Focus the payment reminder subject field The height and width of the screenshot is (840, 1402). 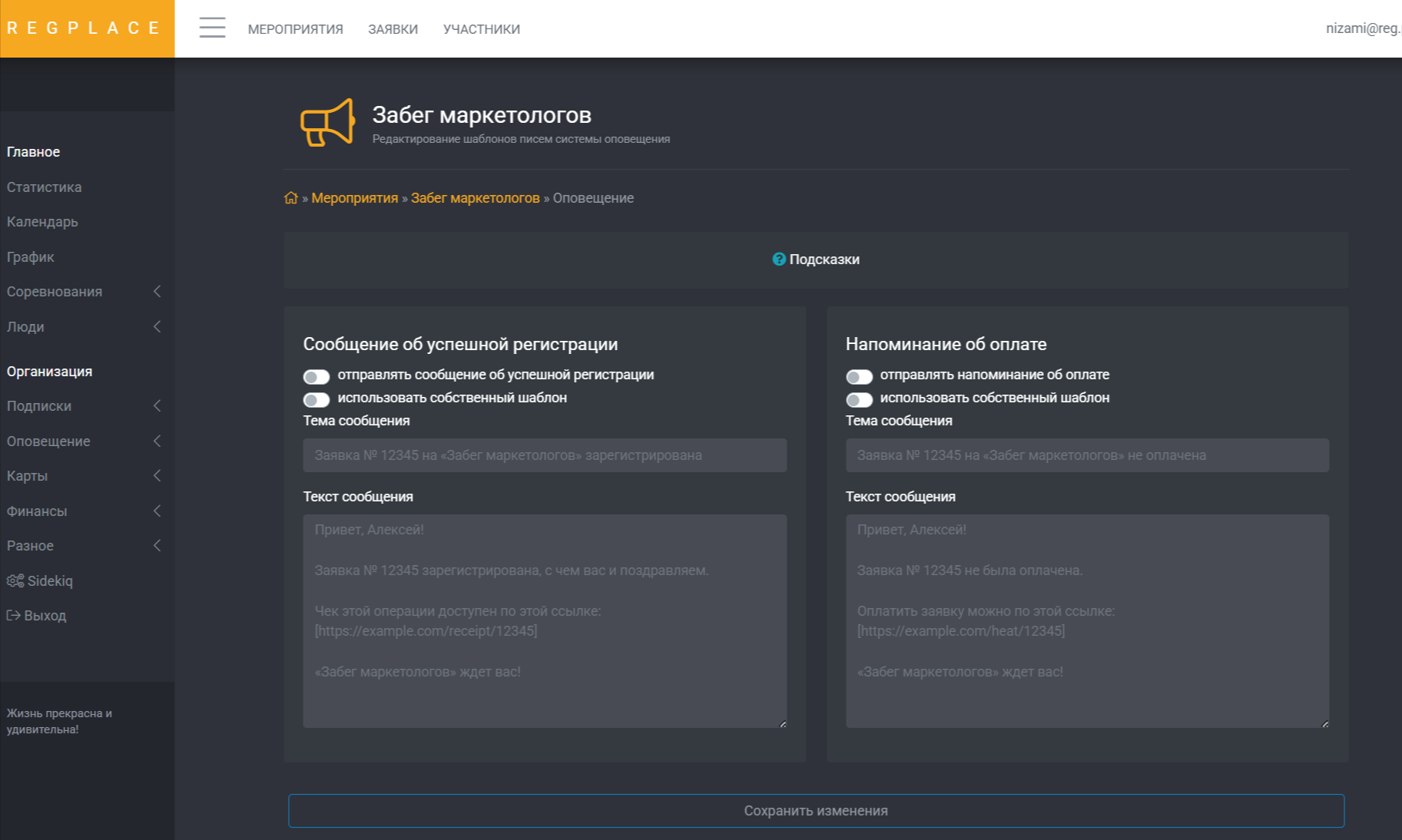[x=1087, y=455]
